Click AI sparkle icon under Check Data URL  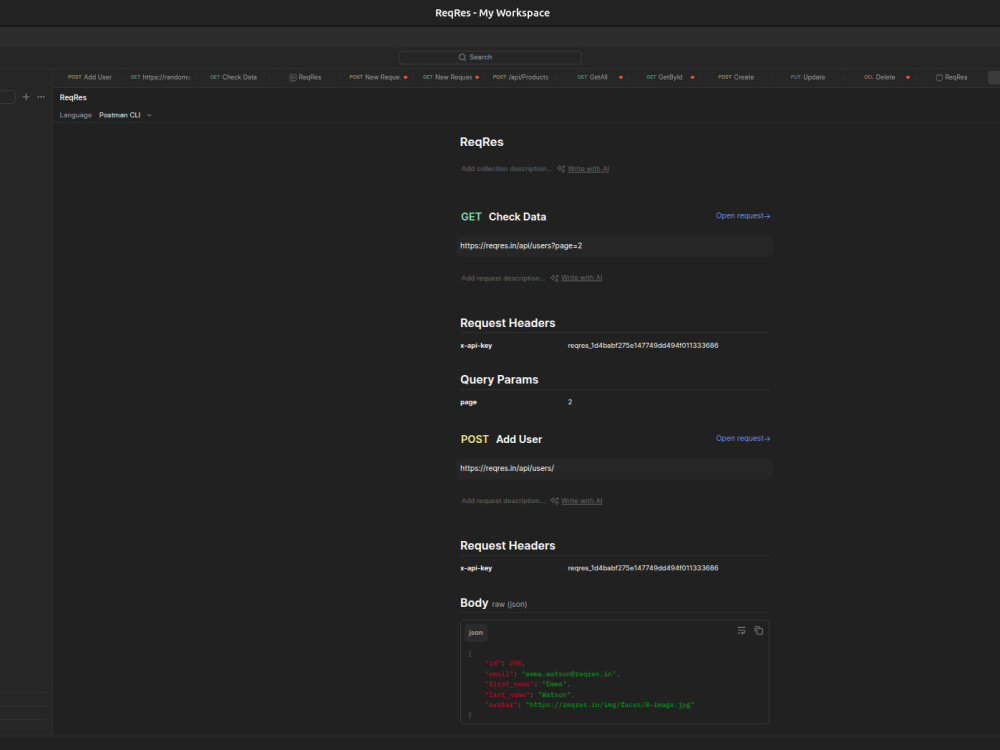(555, 278)
